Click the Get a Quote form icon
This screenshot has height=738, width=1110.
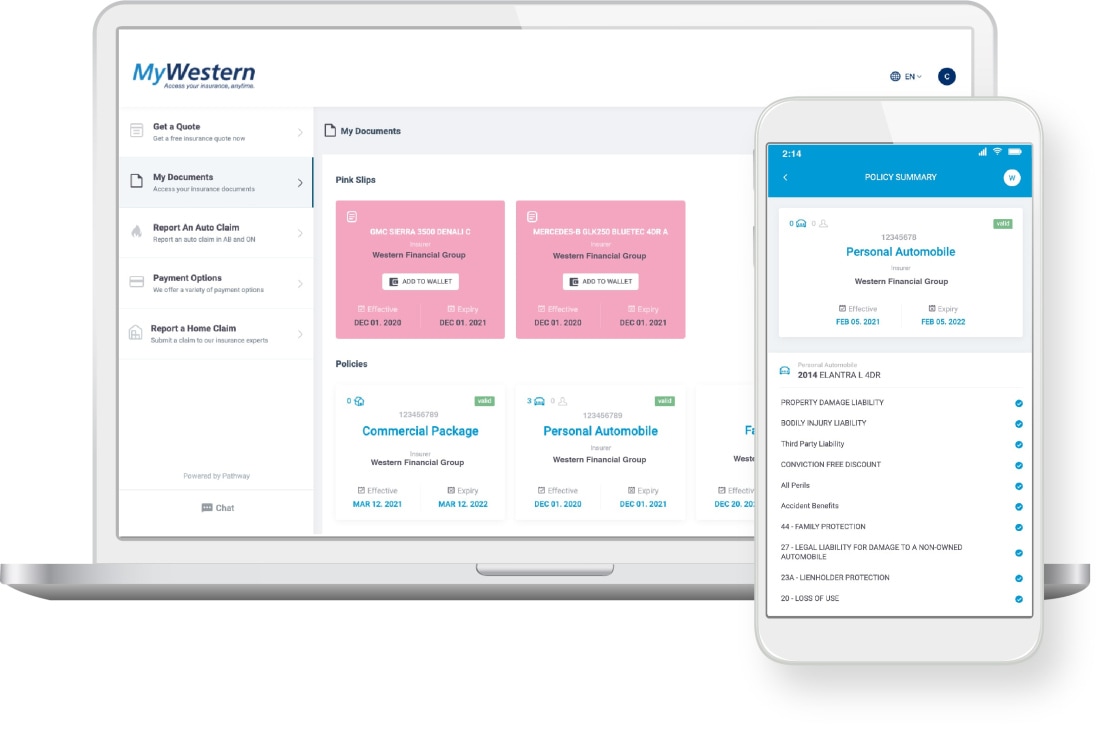point(137,130)
